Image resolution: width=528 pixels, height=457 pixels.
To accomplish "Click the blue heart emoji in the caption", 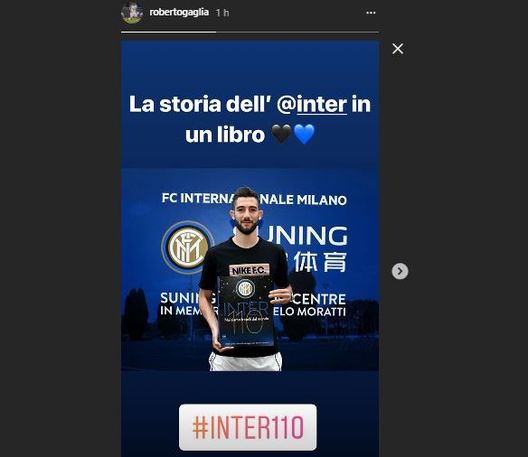I will pos(304,134).
